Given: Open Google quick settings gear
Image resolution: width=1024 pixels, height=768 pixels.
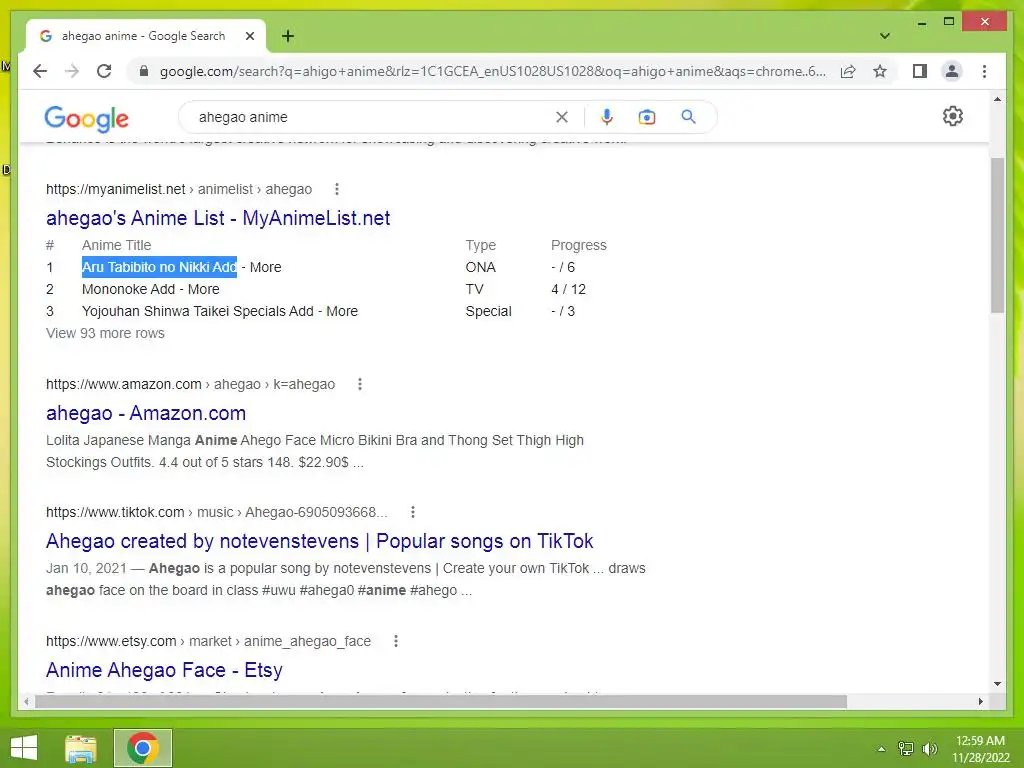Looking at the screenshot, I should tap(953, 116).
